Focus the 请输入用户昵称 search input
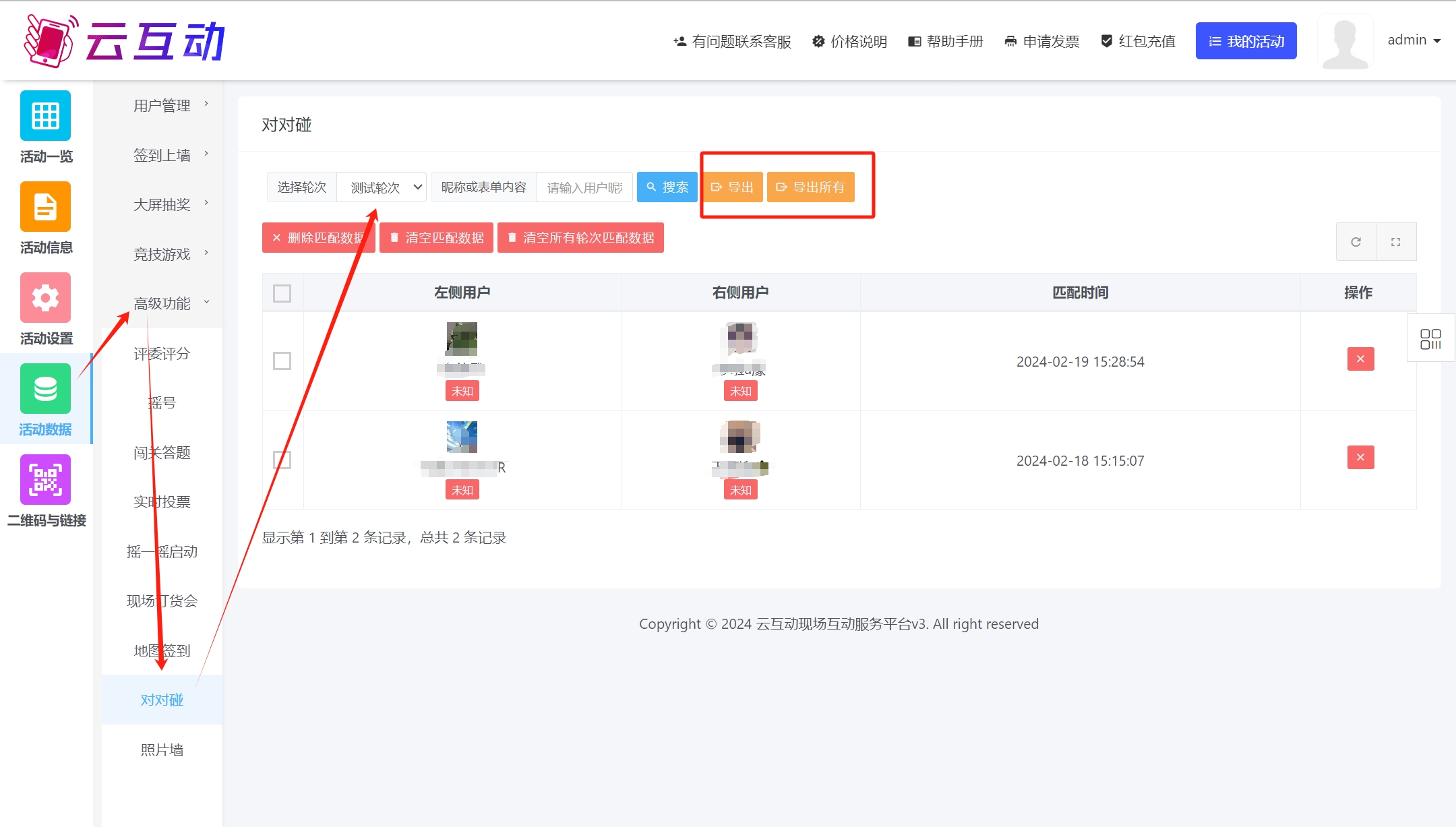The height and width of the screenshot is (827, 1456). (x=584, y=187)
